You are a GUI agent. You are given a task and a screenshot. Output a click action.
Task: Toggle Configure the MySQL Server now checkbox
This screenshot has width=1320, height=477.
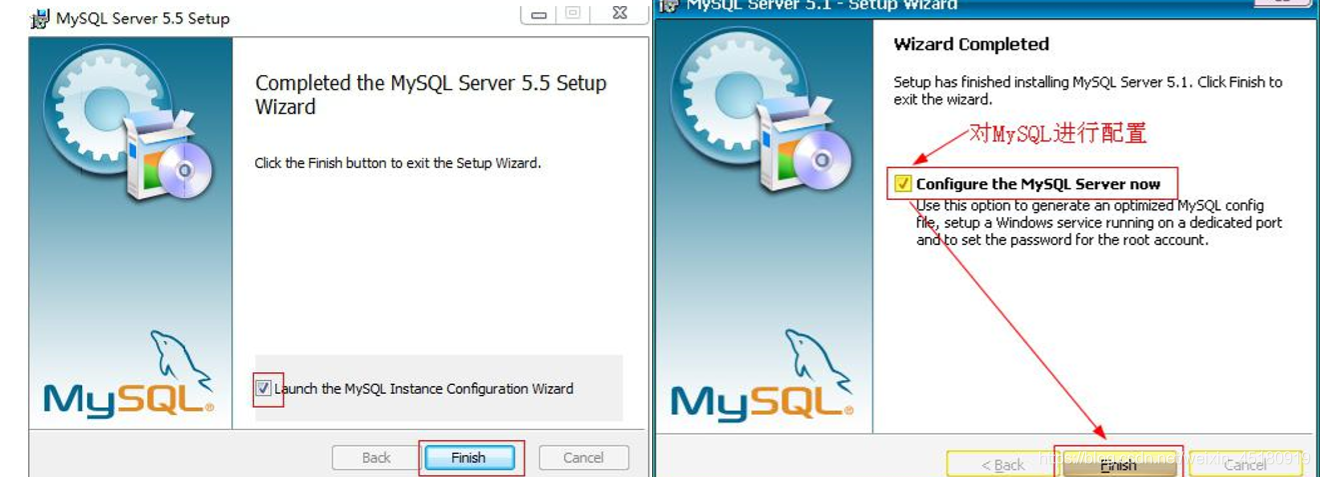coord(903,184)
